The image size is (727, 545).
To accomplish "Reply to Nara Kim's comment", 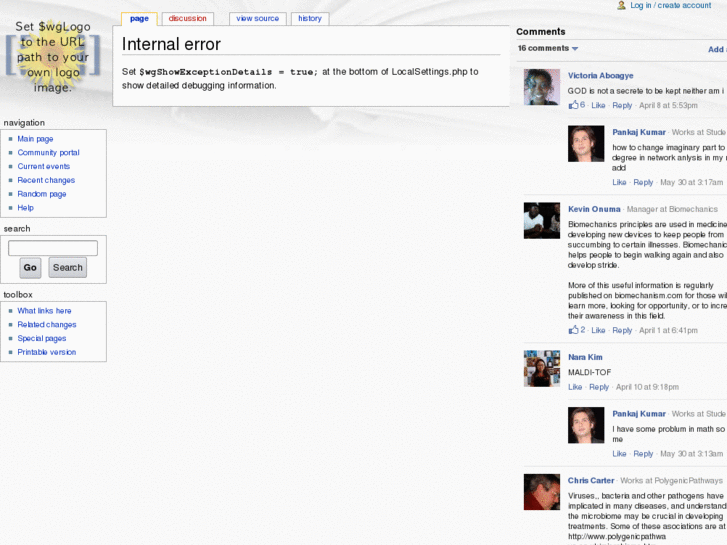I will (599, 387).
